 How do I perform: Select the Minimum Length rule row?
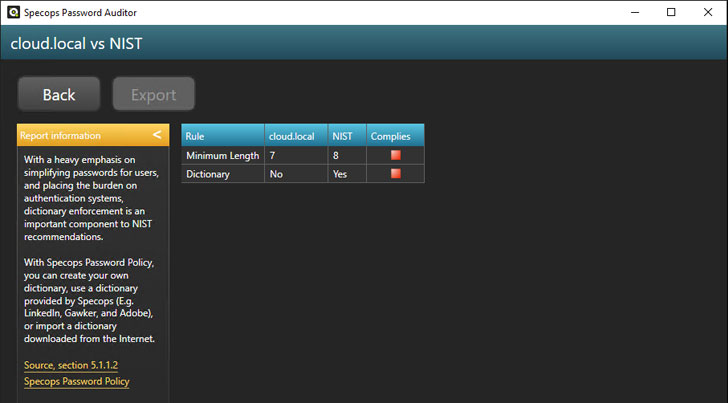[x=222, y=155]
